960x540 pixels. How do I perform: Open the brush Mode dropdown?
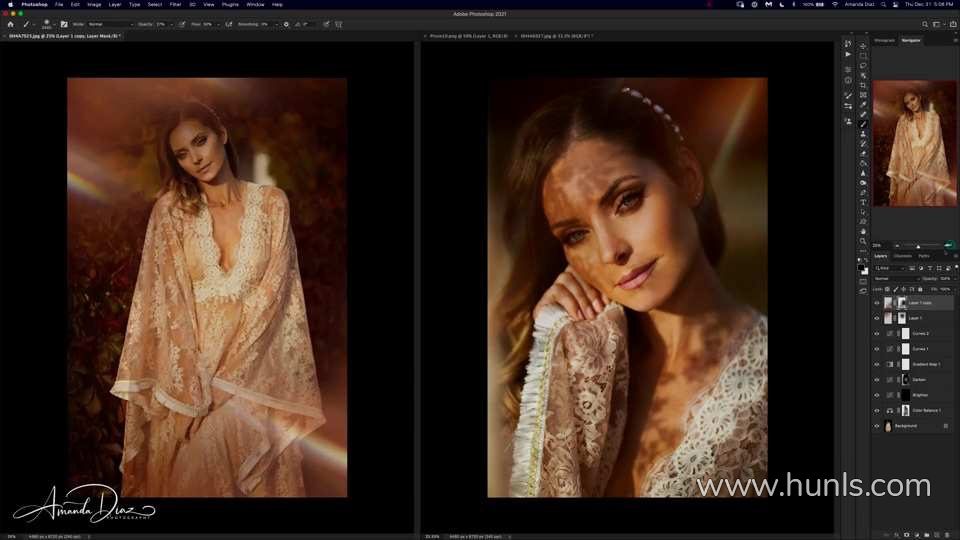tap(110, 24)
